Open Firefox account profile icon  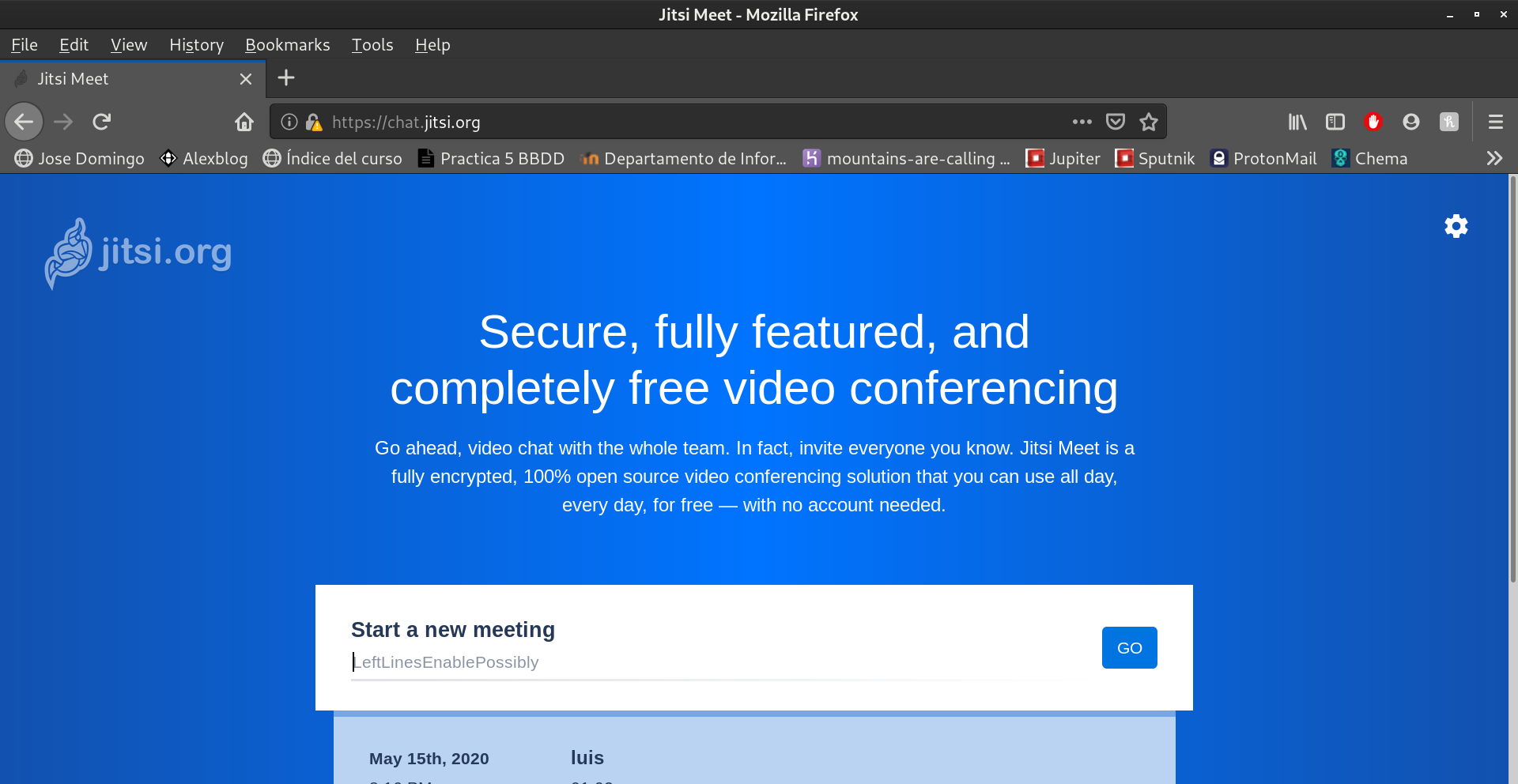tap(1410, 122)
